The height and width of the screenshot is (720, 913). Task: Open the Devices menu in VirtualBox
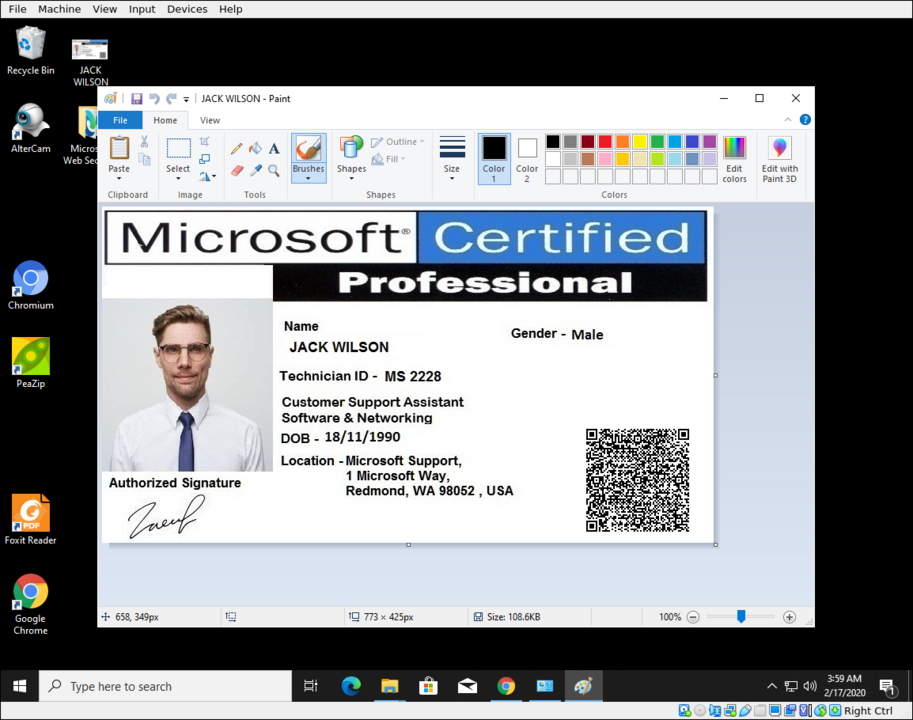(187, 9)
